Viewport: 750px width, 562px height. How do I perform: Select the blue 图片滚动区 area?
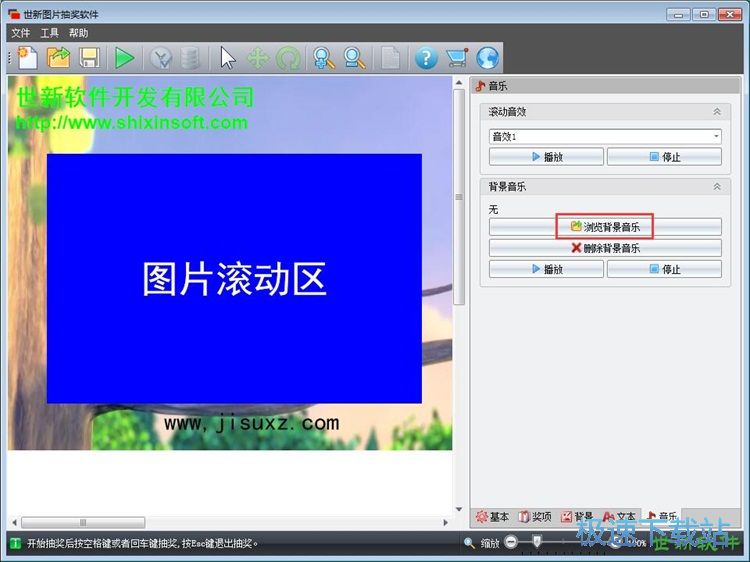(234, 278)
